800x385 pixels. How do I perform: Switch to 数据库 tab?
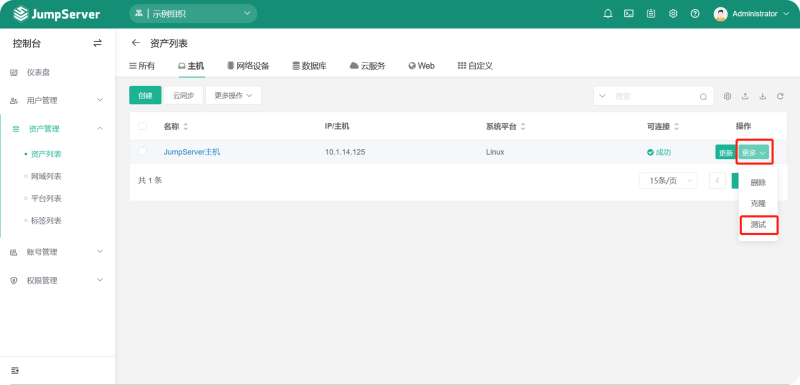click(x=309, y=66)
